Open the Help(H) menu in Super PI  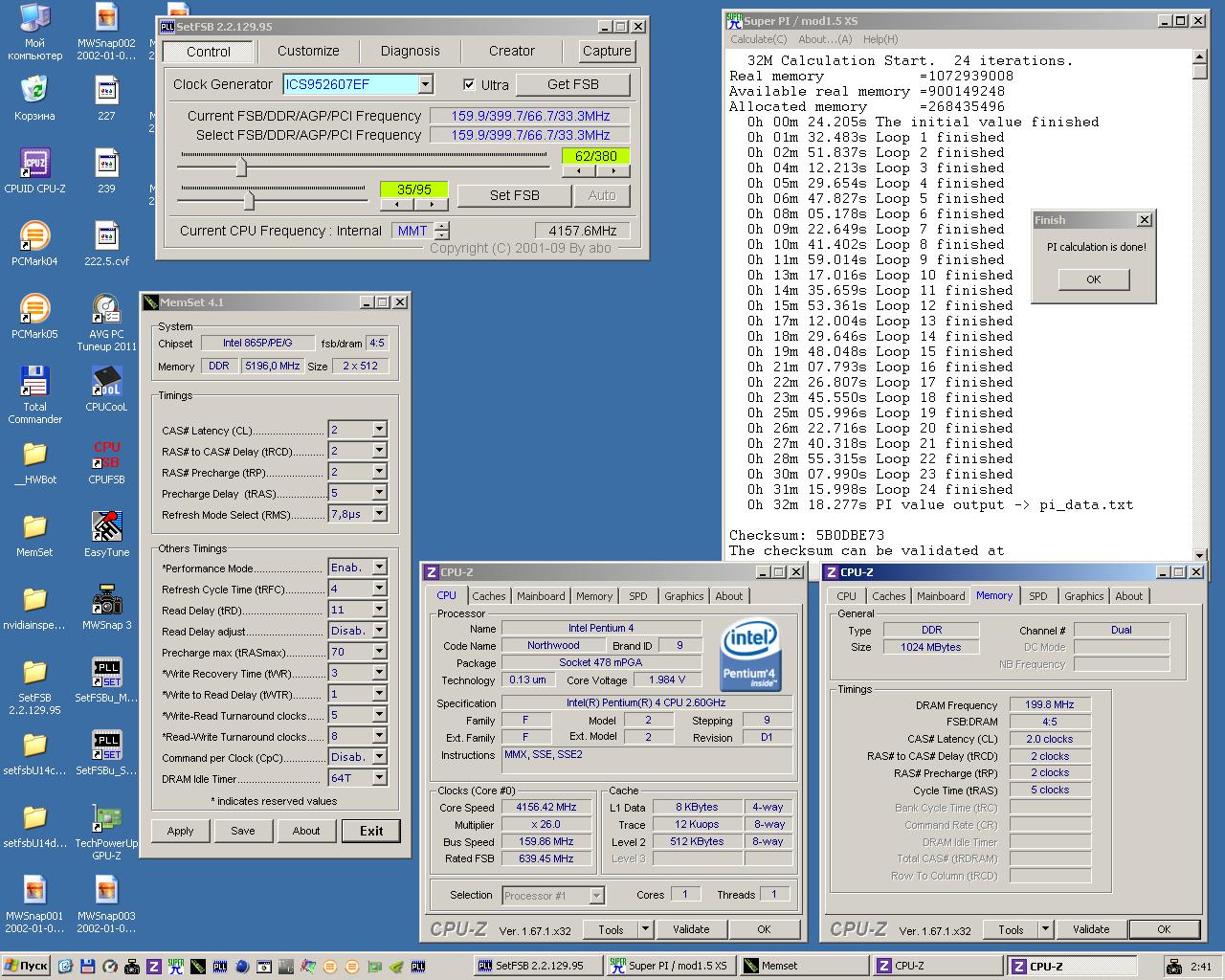[x=880, y=39]
